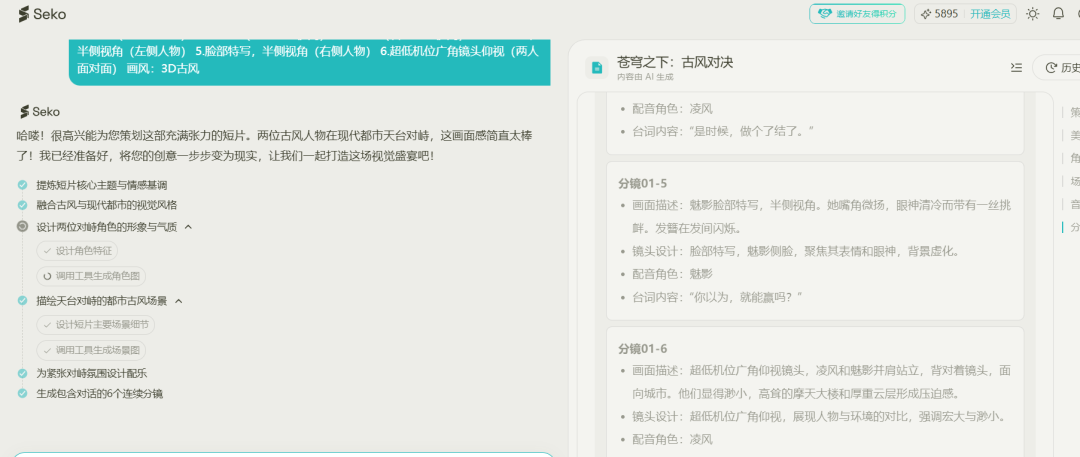Click the 内容由 AI 生成 subtitle
Viewport: 1080px width, 457px height.
645,77
